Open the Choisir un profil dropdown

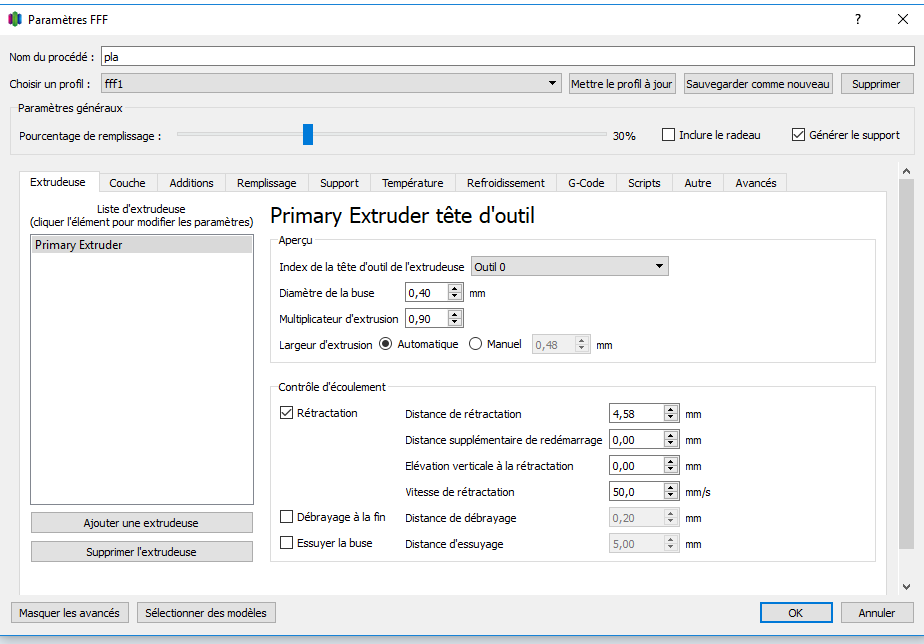[x=331, y=84]
